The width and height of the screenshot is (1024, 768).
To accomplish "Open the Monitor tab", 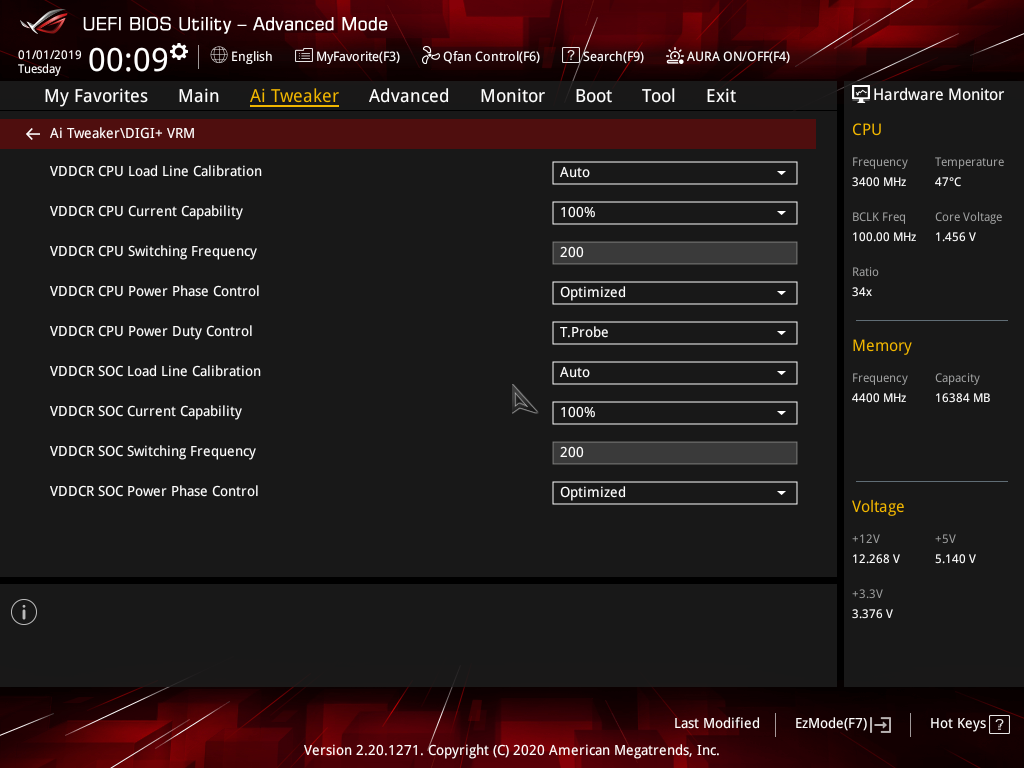I will (x=512, y=96).
